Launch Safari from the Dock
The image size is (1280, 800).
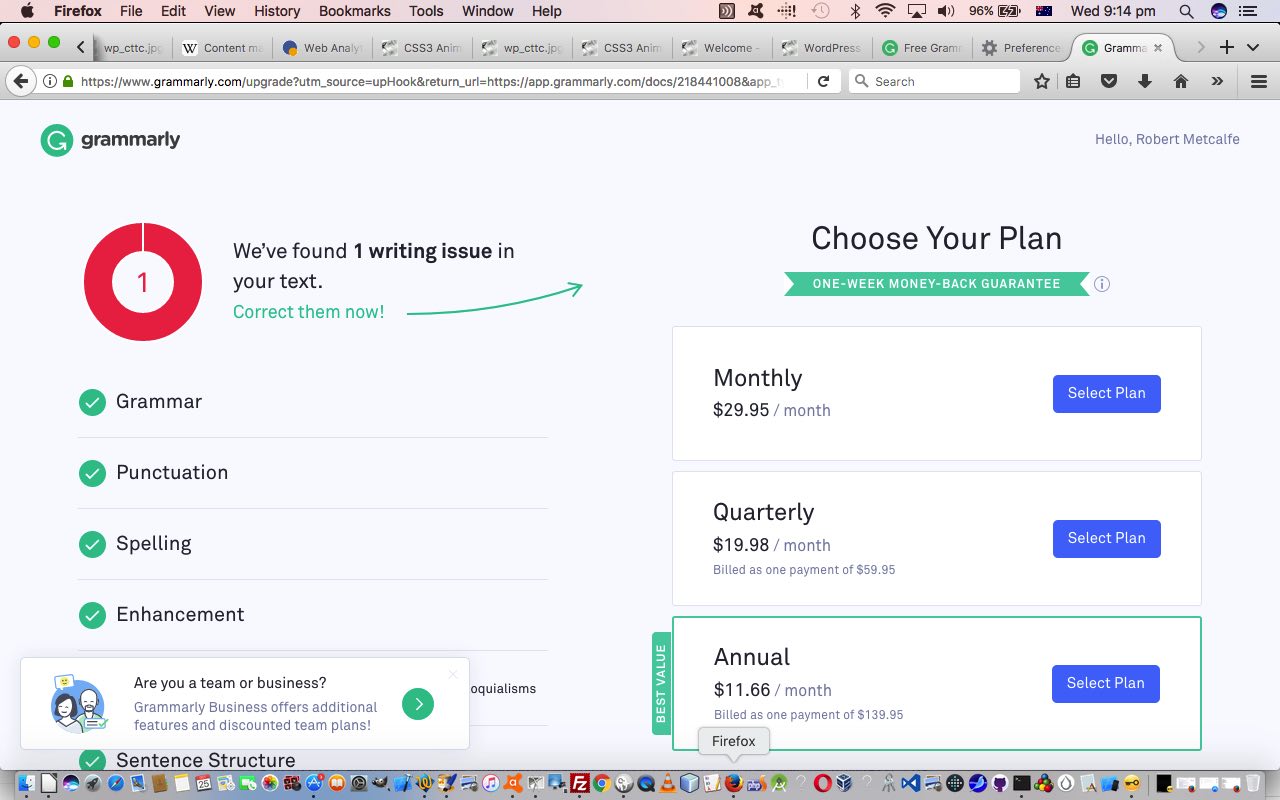click(115, 782)
